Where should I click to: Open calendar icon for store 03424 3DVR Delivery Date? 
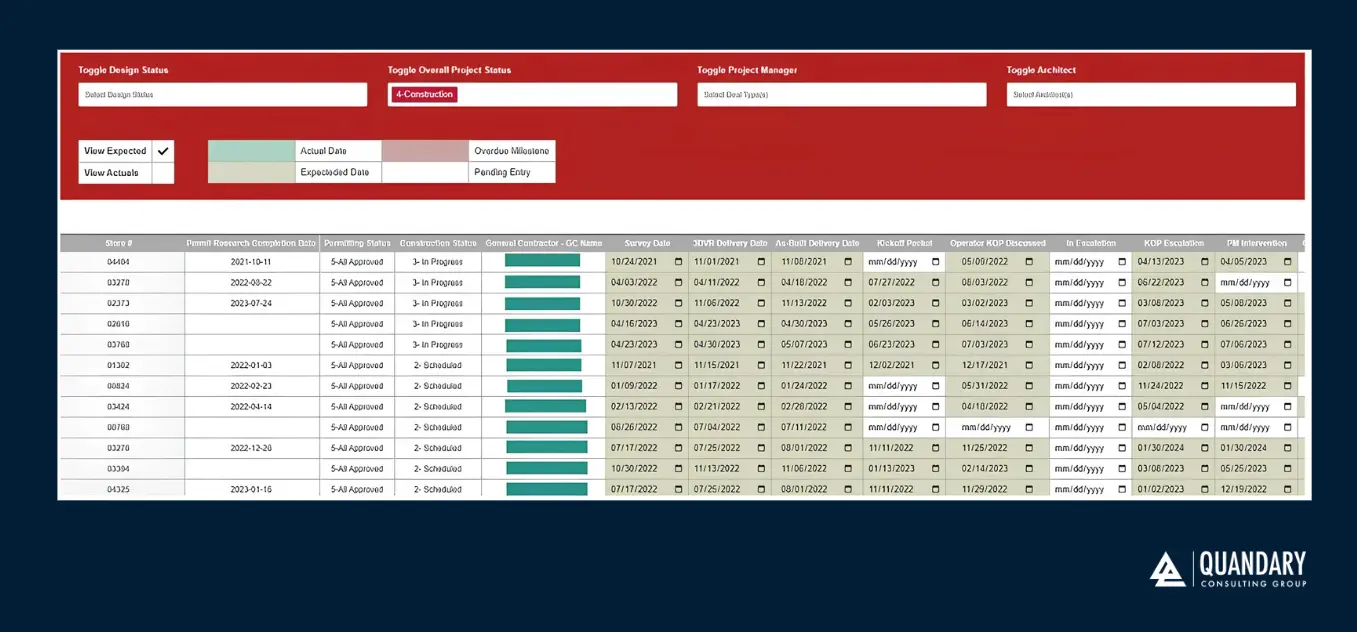click(x=761, y=407)
